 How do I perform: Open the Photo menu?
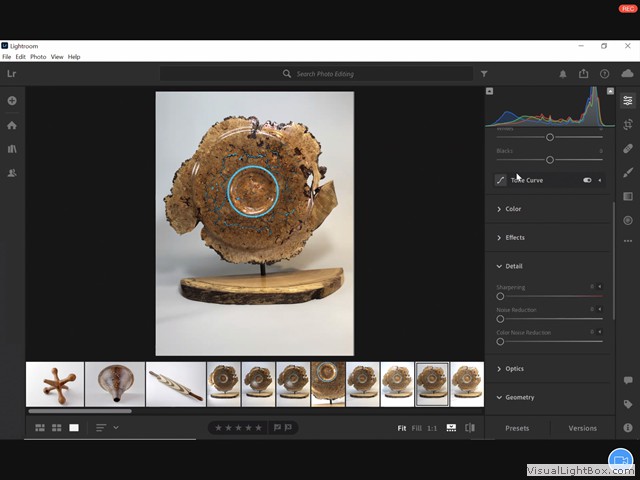(38, 57)
